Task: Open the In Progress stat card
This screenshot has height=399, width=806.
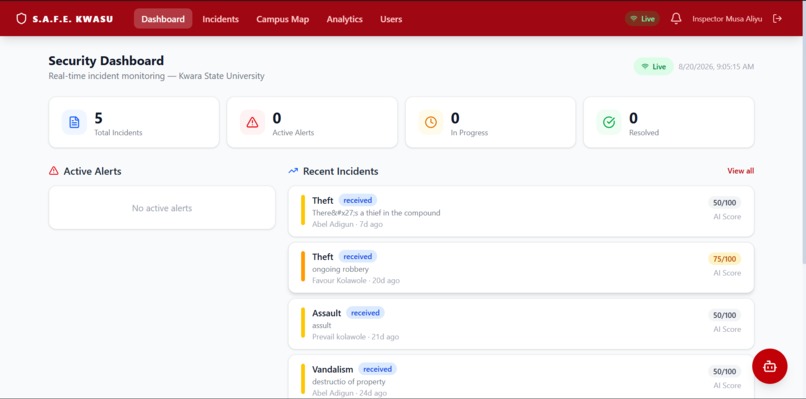Action: (490, 122)
